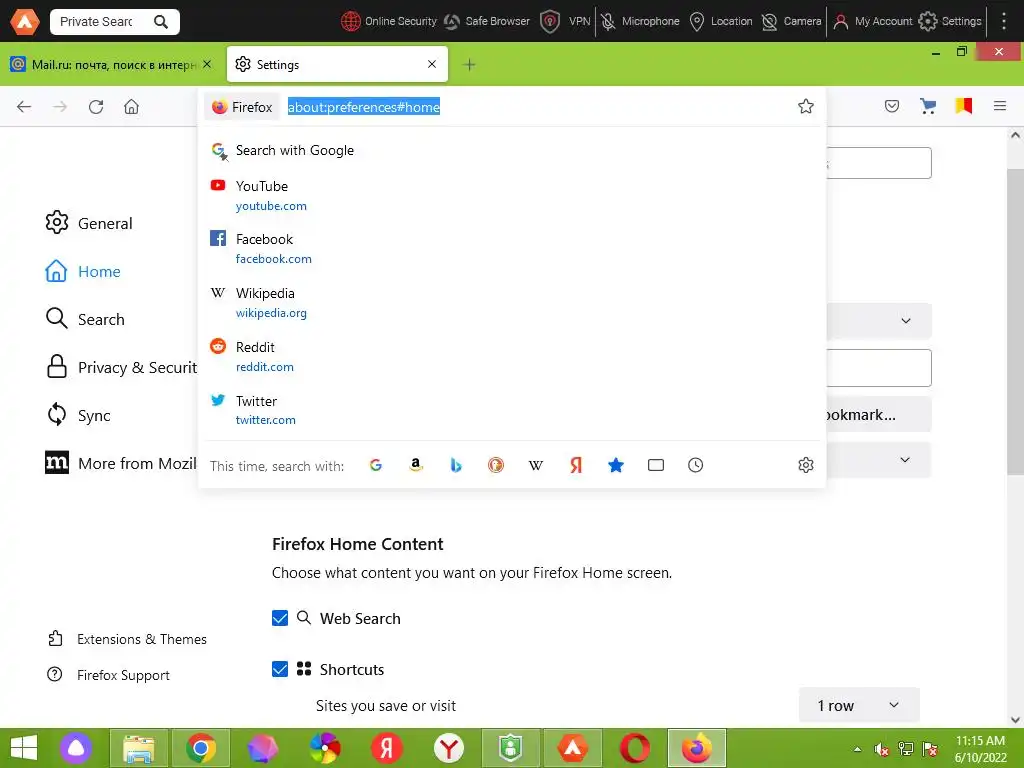Click the Firefox identity badge in address bar
1024x768 pixels.
point(242,107)
